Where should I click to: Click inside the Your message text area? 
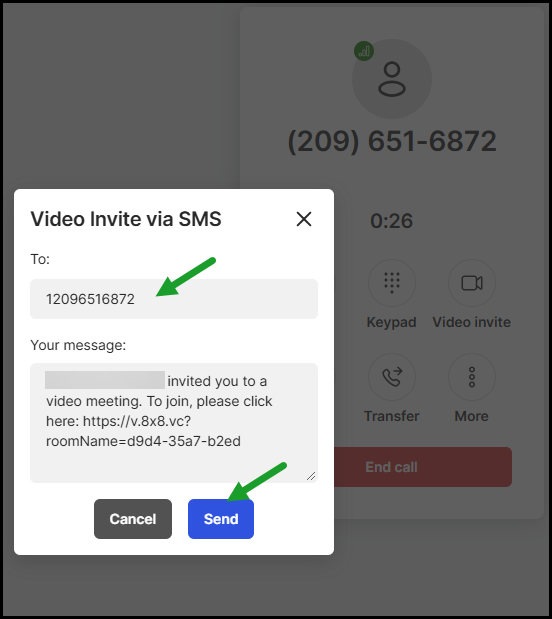[x=174, y=423]
